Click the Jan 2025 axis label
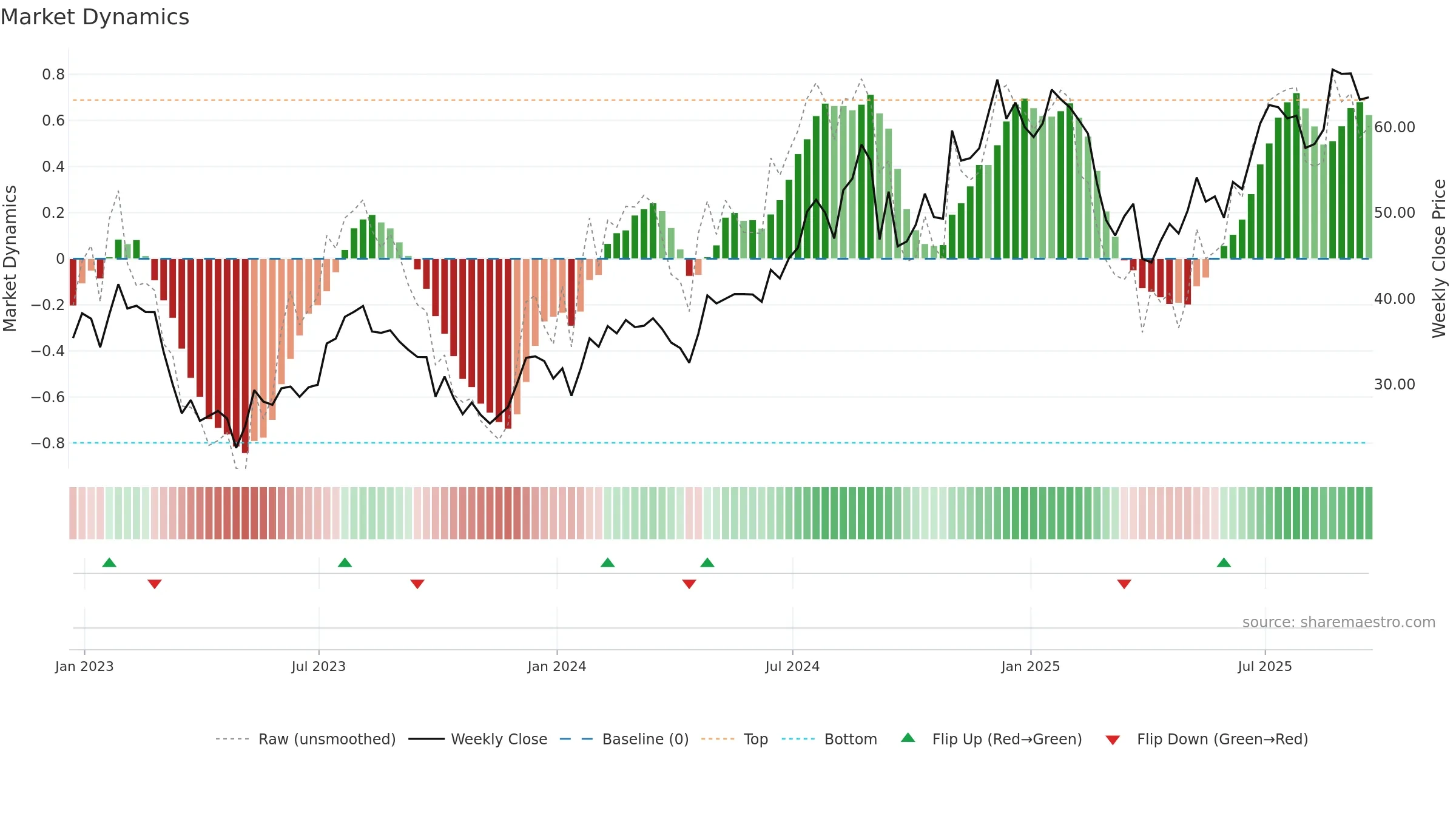The image size is (1456, 819). [1031, 666]
